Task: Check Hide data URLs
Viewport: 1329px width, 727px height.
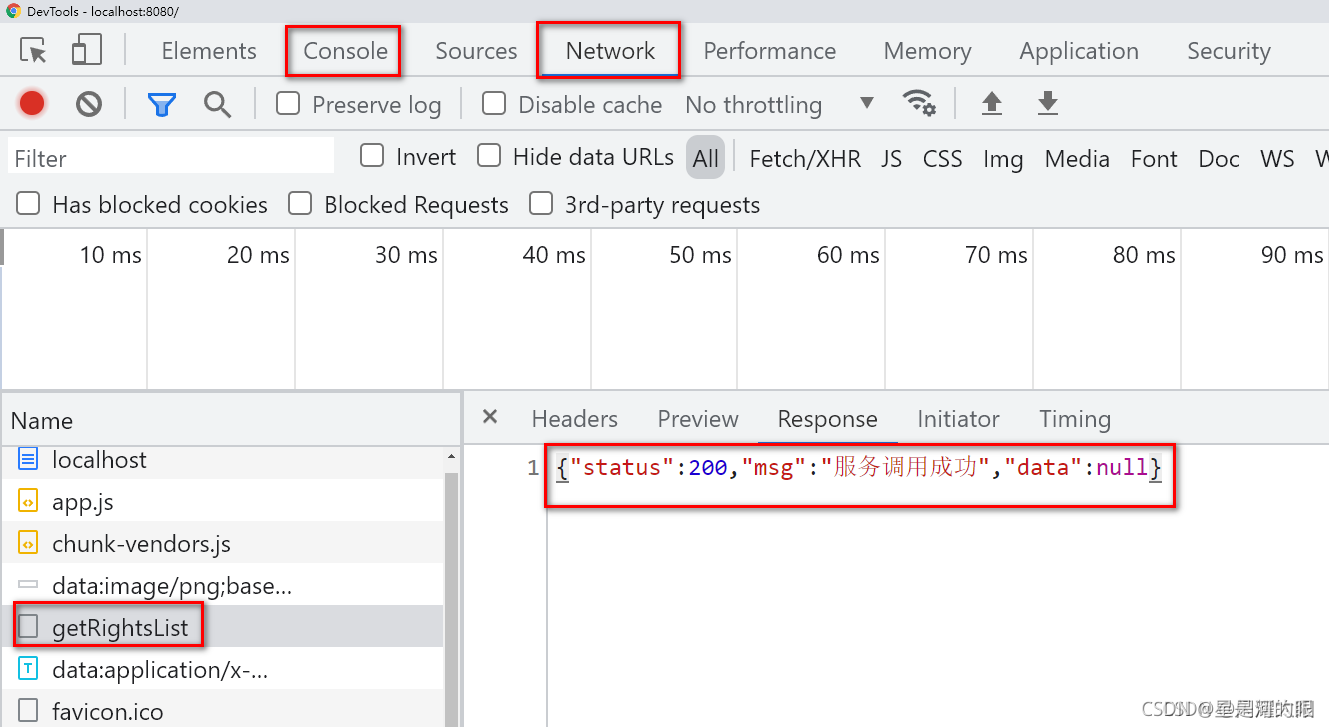Action: point(489,155)
